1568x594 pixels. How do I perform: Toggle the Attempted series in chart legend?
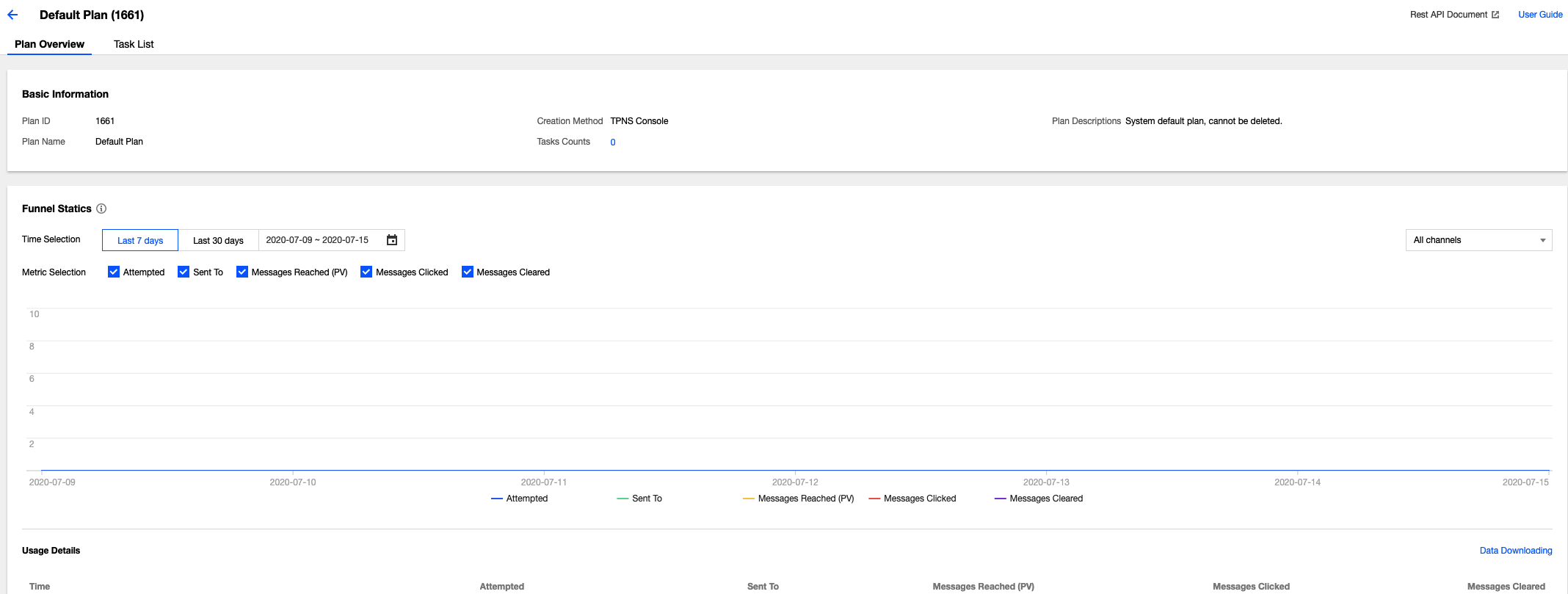[520, 499]
